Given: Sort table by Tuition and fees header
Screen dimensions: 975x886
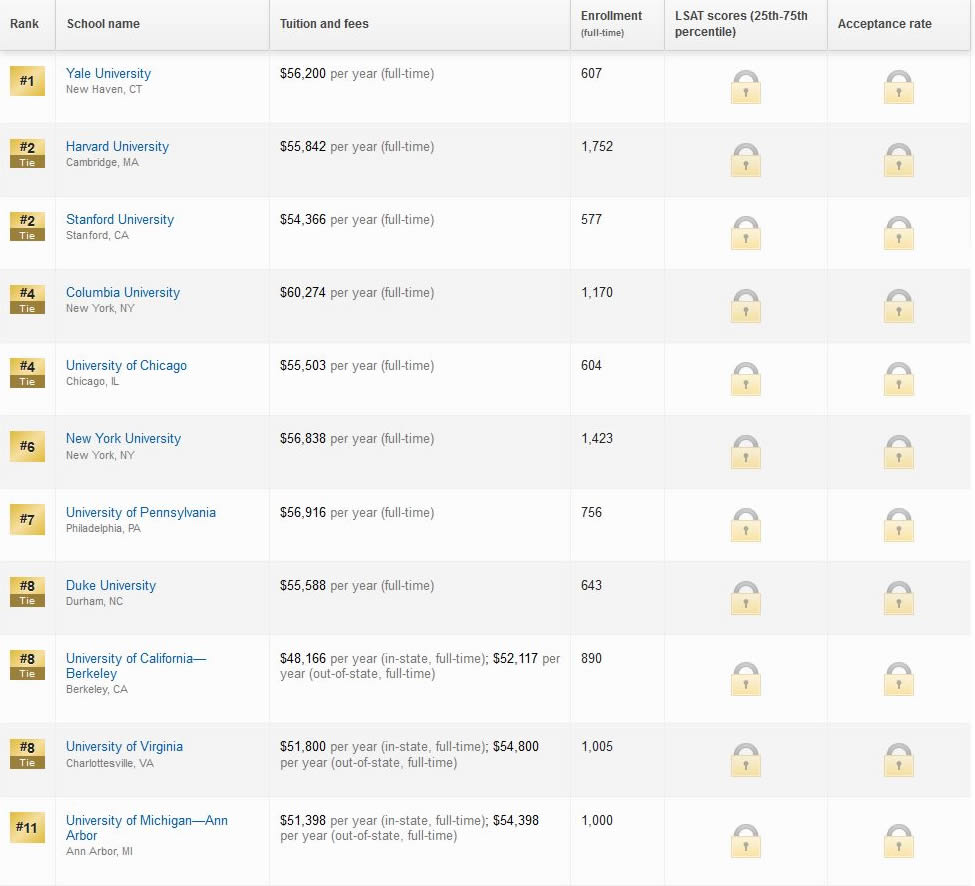Looking at the screenshot, I should [324, 24].
